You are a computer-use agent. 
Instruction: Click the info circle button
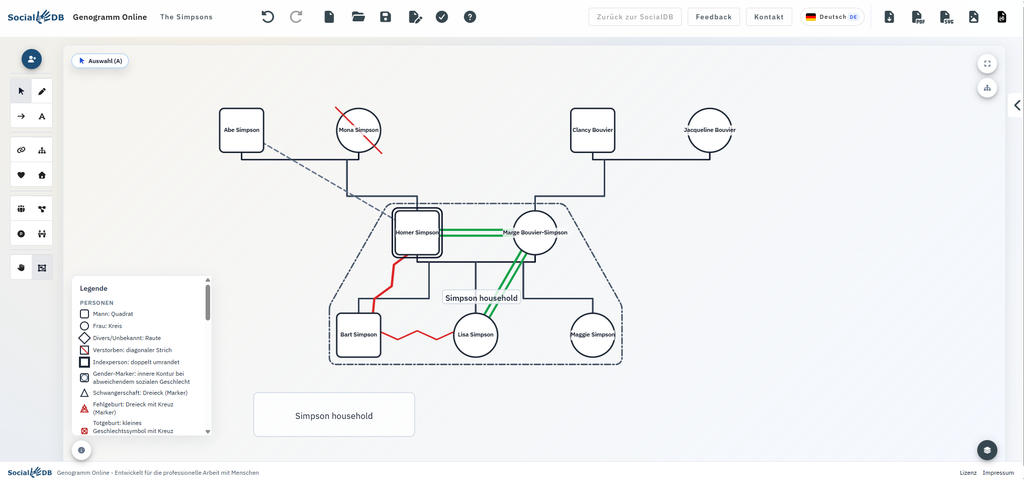coord(81,450)
